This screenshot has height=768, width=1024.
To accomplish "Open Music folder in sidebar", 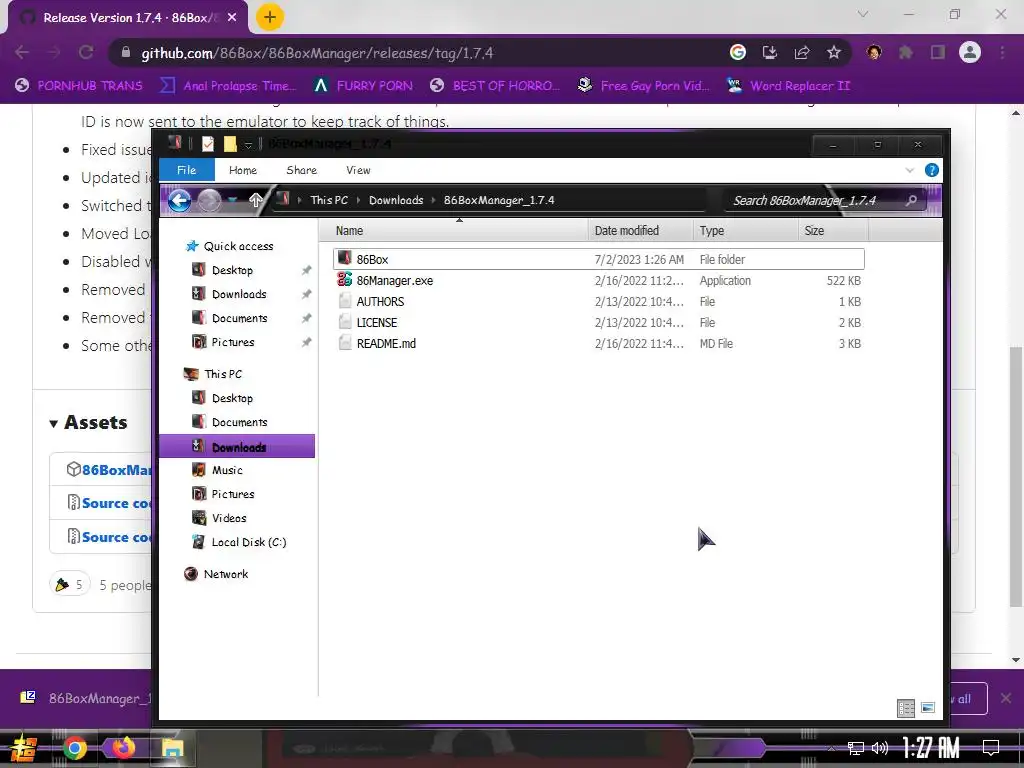I will coord(227,470).
